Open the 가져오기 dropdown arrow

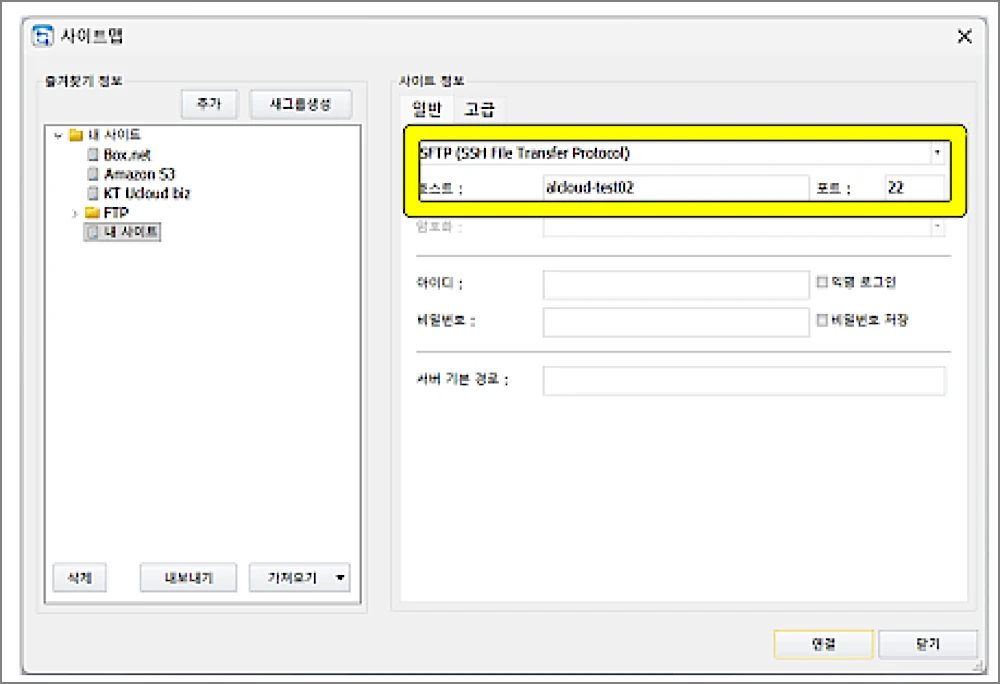click(x=341, y=578)
